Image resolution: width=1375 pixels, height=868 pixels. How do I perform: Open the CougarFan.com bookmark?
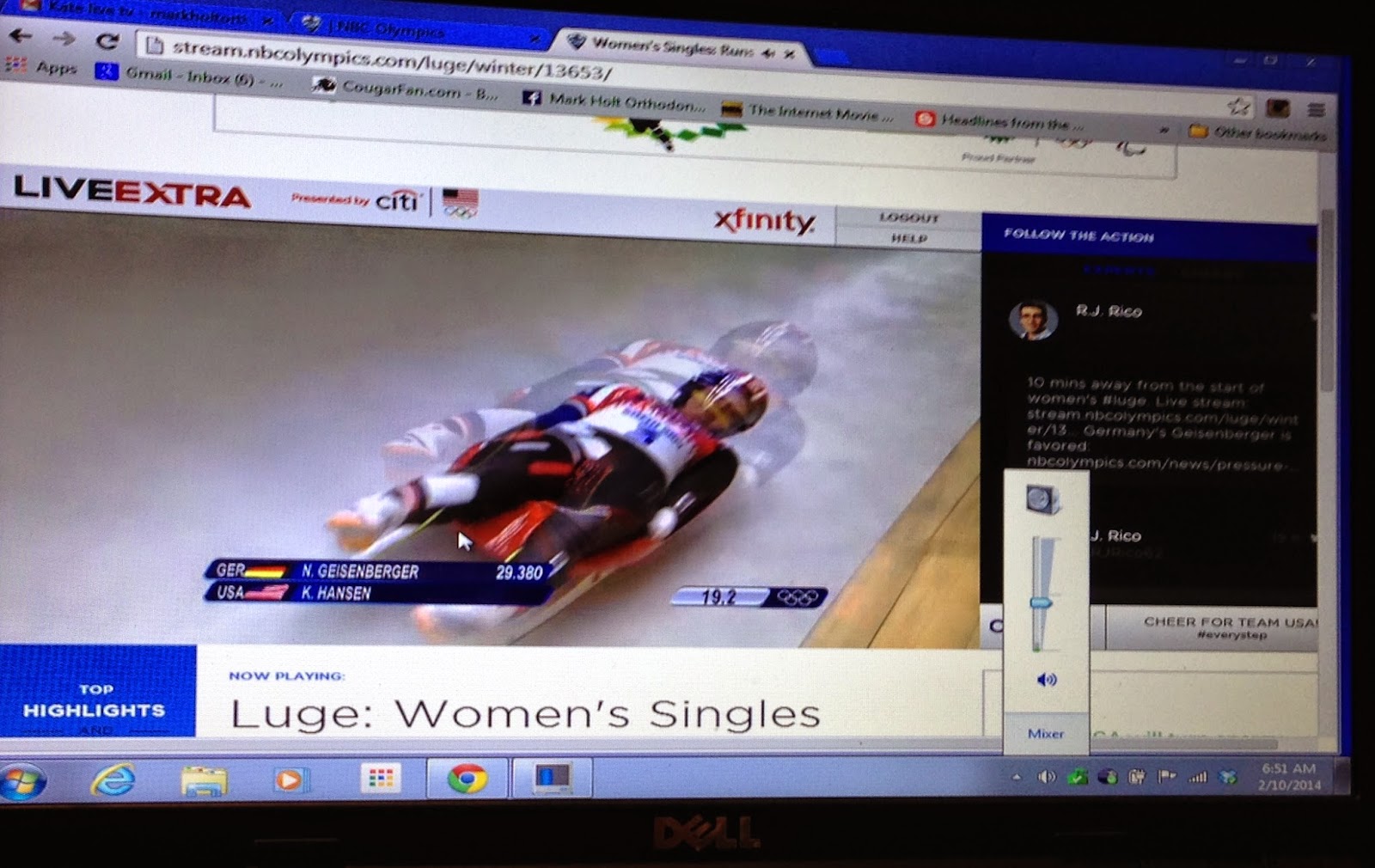pos(406,89)
